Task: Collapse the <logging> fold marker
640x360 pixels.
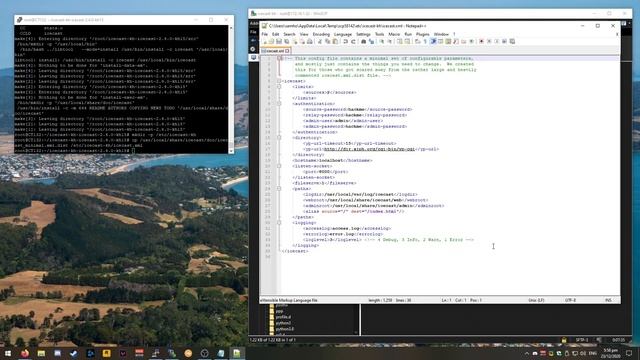Action: tap(279, 223)
